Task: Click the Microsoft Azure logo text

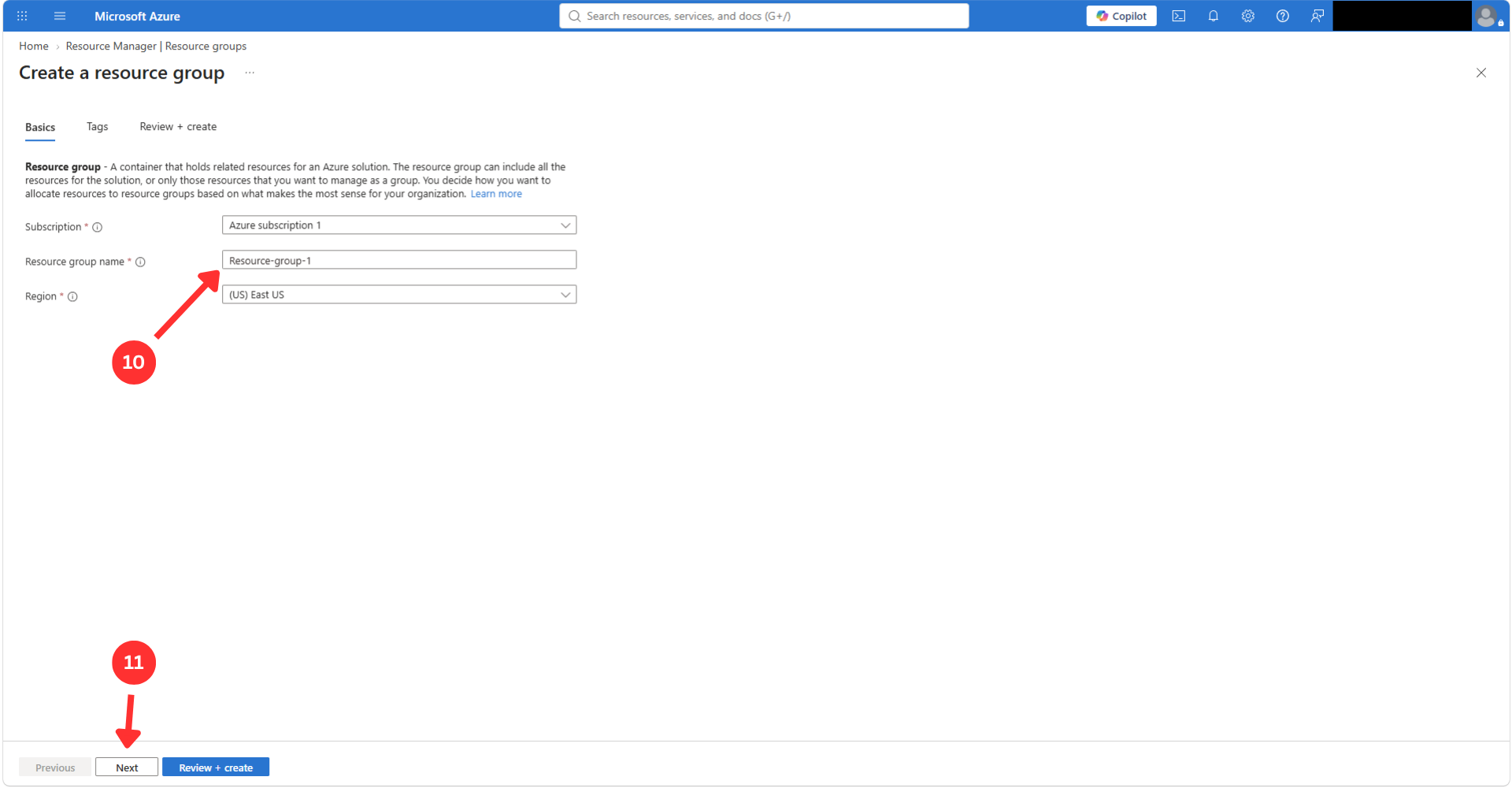Action: tap(137, 16)
